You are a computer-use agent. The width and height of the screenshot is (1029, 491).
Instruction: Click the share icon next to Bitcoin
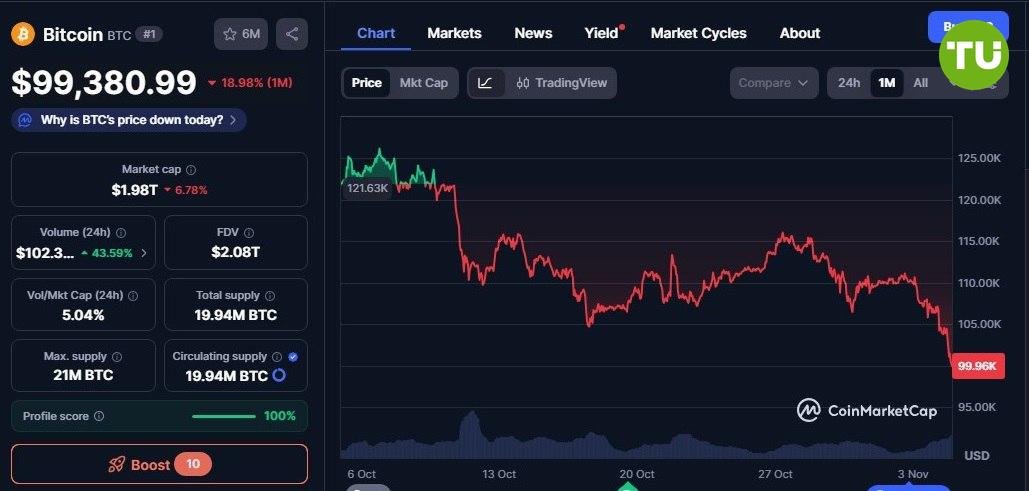292,34
